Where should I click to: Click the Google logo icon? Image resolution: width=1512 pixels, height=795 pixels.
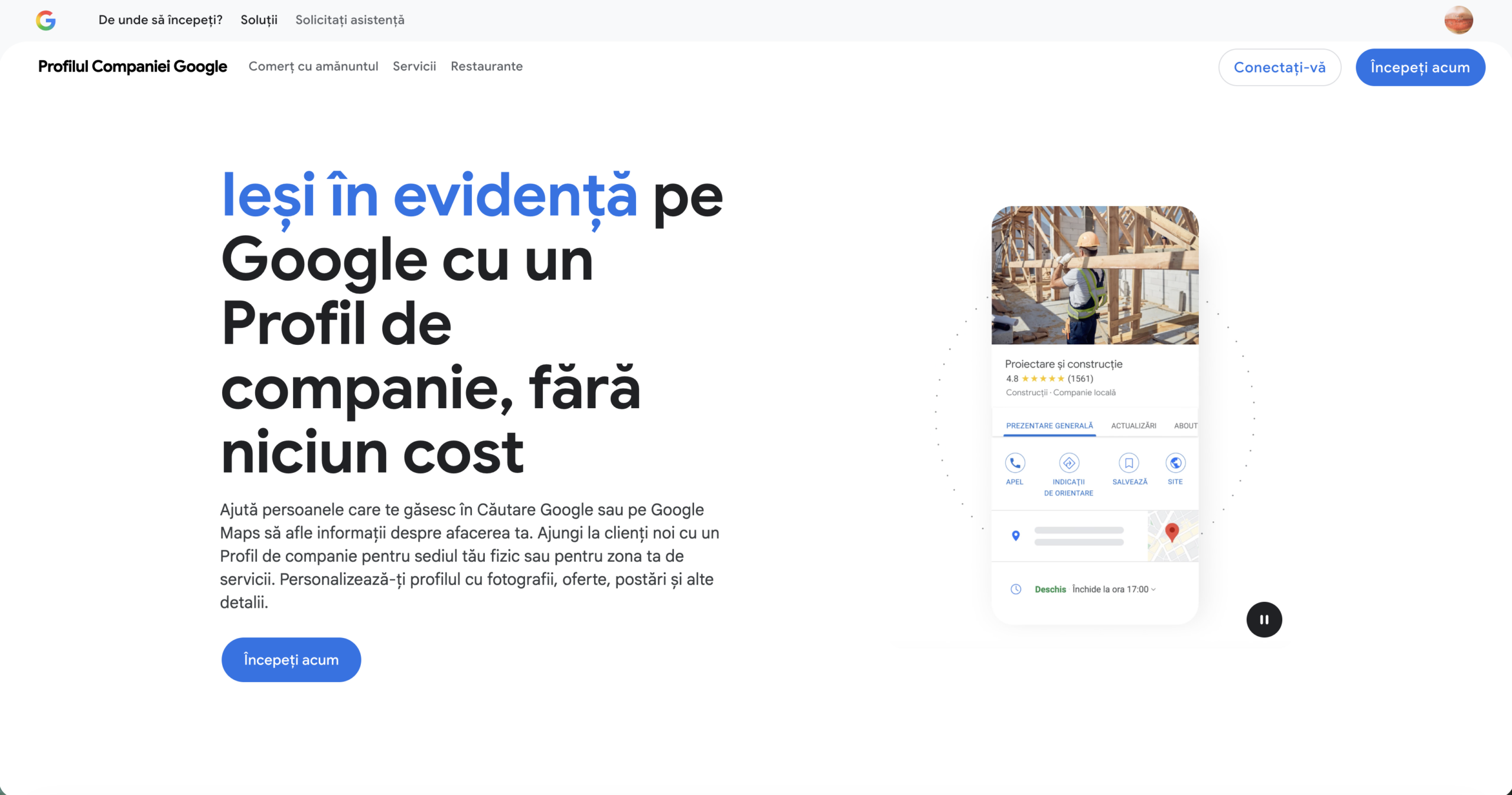[x=45, y=20]
